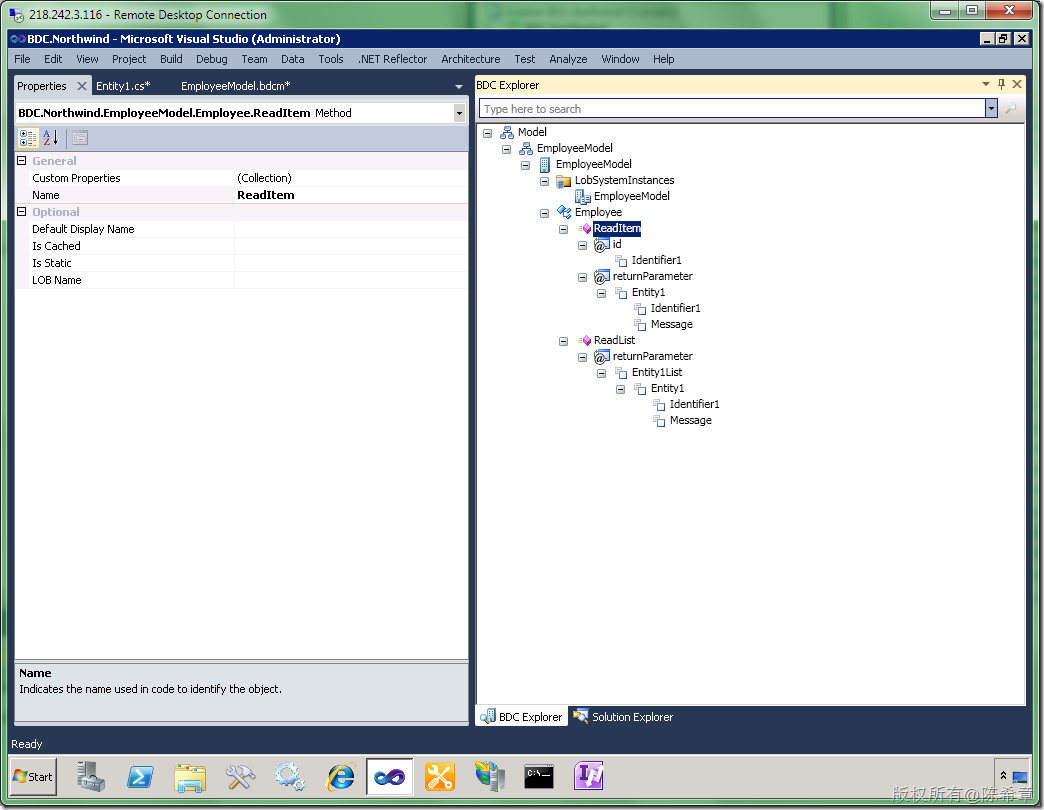Image resolution: width=1044 pixels, height=810 pixels.
Task: Close the Properties tab
Action: 82,86
